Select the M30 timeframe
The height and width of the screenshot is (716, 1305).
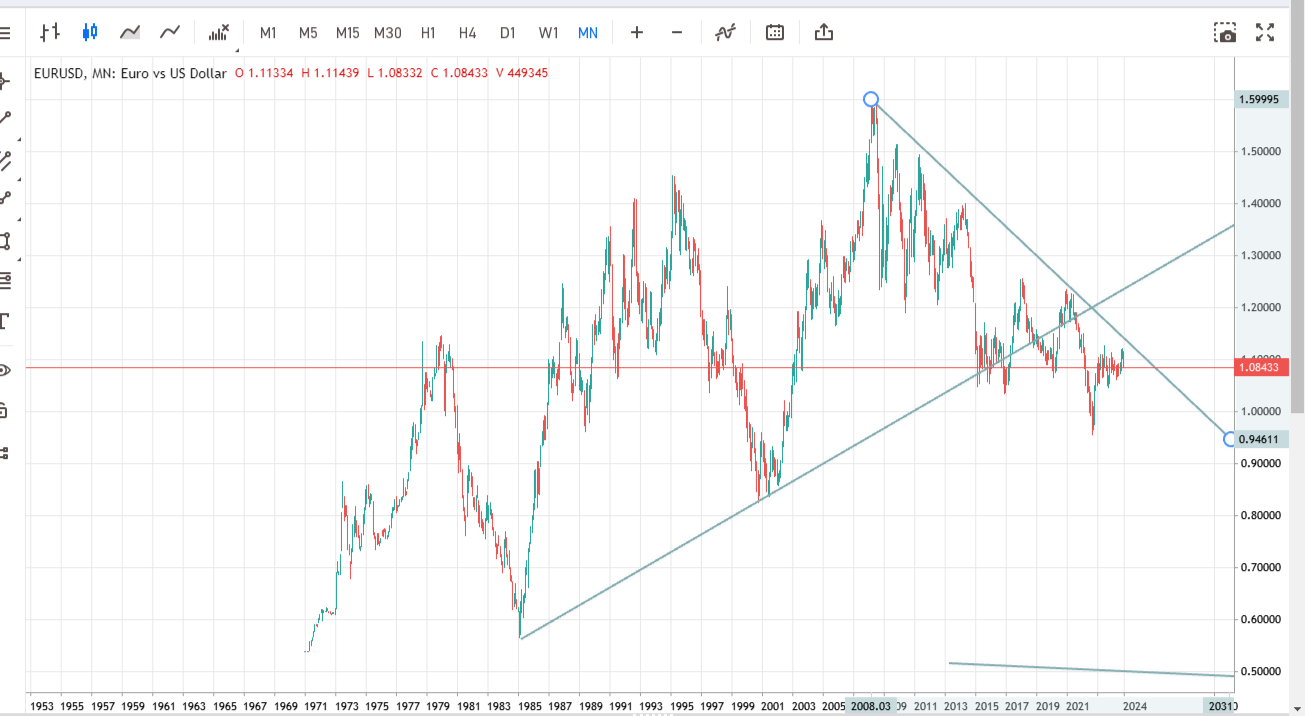[388, 33]
